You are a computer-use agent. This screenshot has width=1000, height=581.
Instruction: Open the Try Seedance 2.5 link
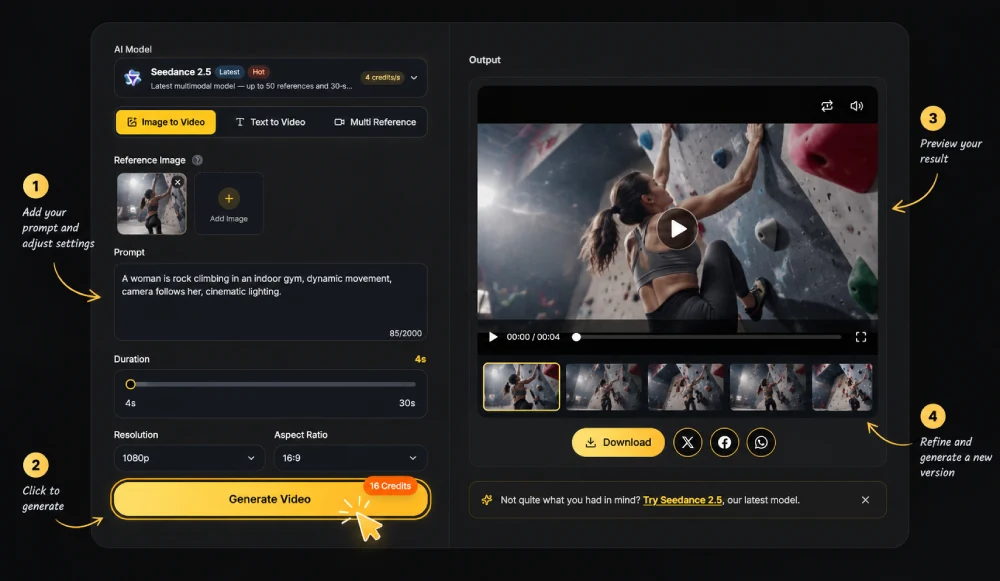click(x=682, y=500)
